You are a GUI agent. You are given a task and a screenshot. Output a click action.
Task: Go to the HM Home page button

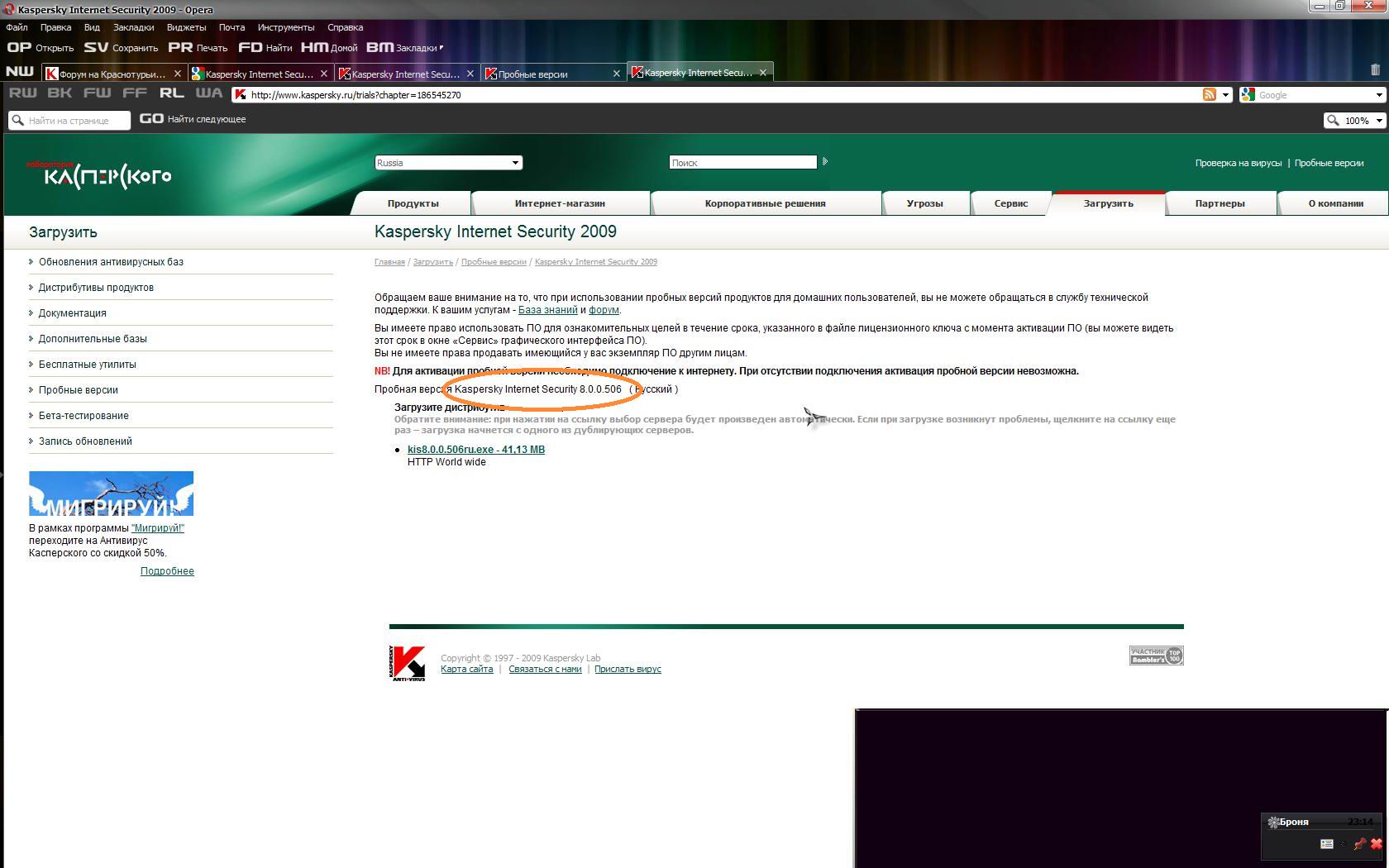[328, 48]
